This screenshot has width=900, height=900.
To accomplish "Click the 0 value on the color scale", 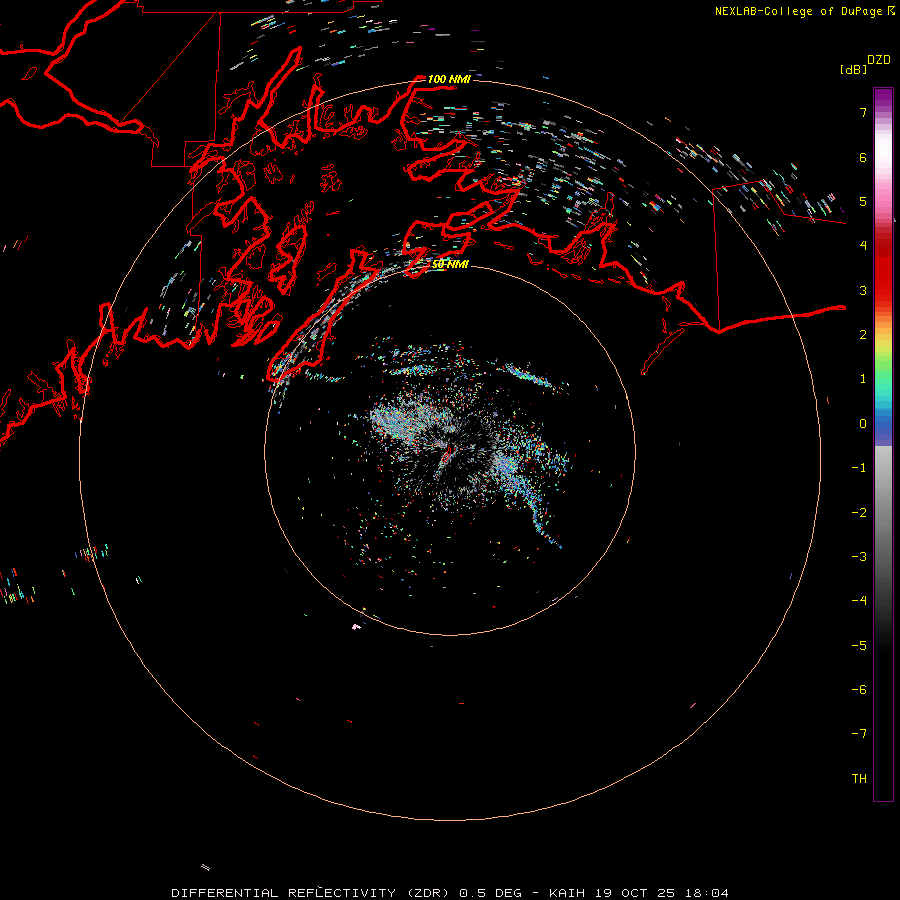I will pos(863,424).
